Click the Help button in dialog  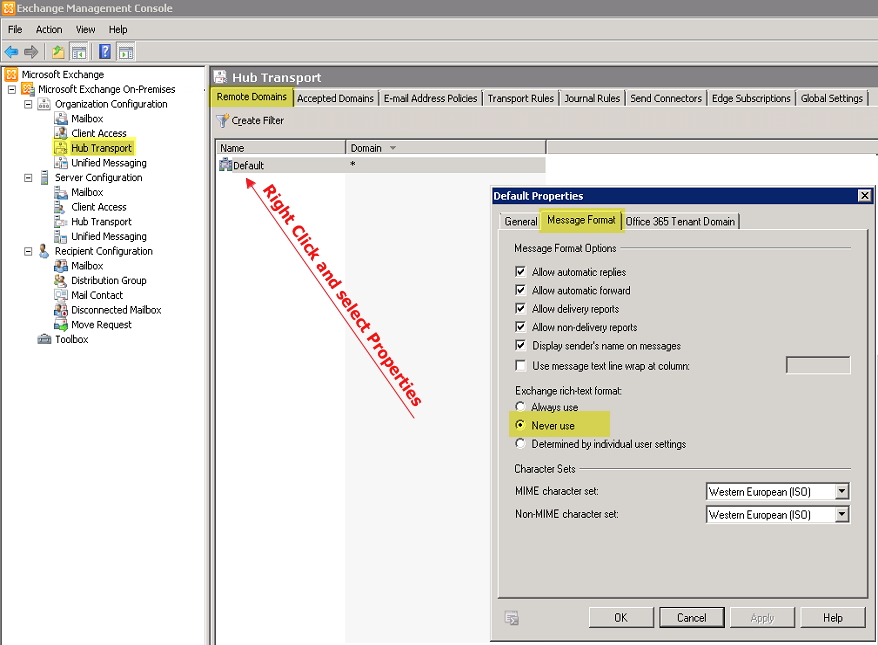coord(833,618)
